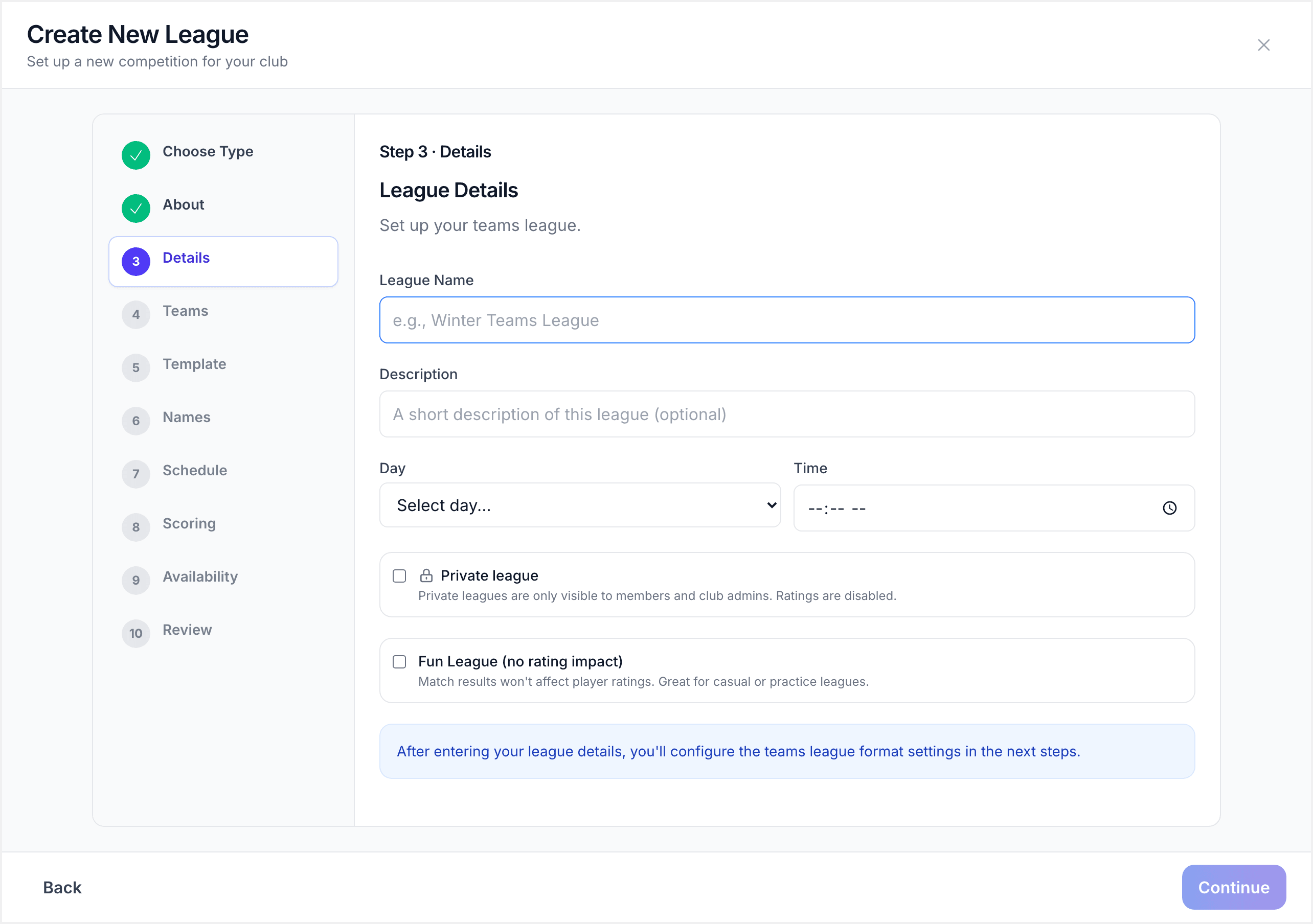
Task: Jump to the Teams step
Action: click(223, 314)
